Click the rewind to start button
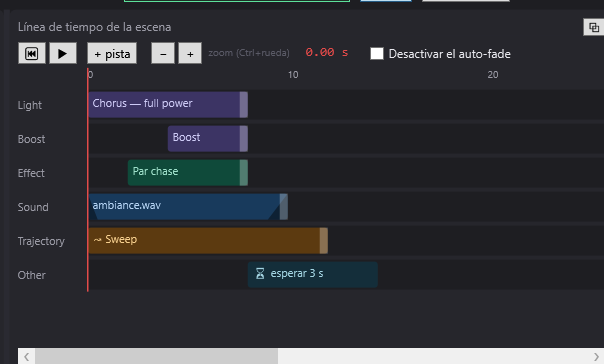604x364 pixels. (32, 53)
